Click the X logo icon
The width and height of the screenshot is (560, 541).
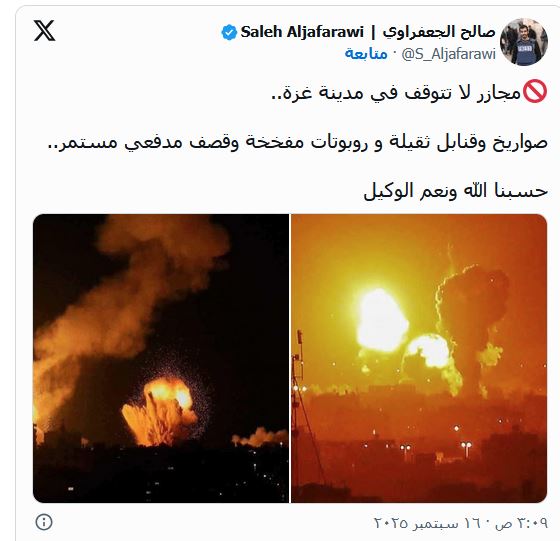coord(45,31)
